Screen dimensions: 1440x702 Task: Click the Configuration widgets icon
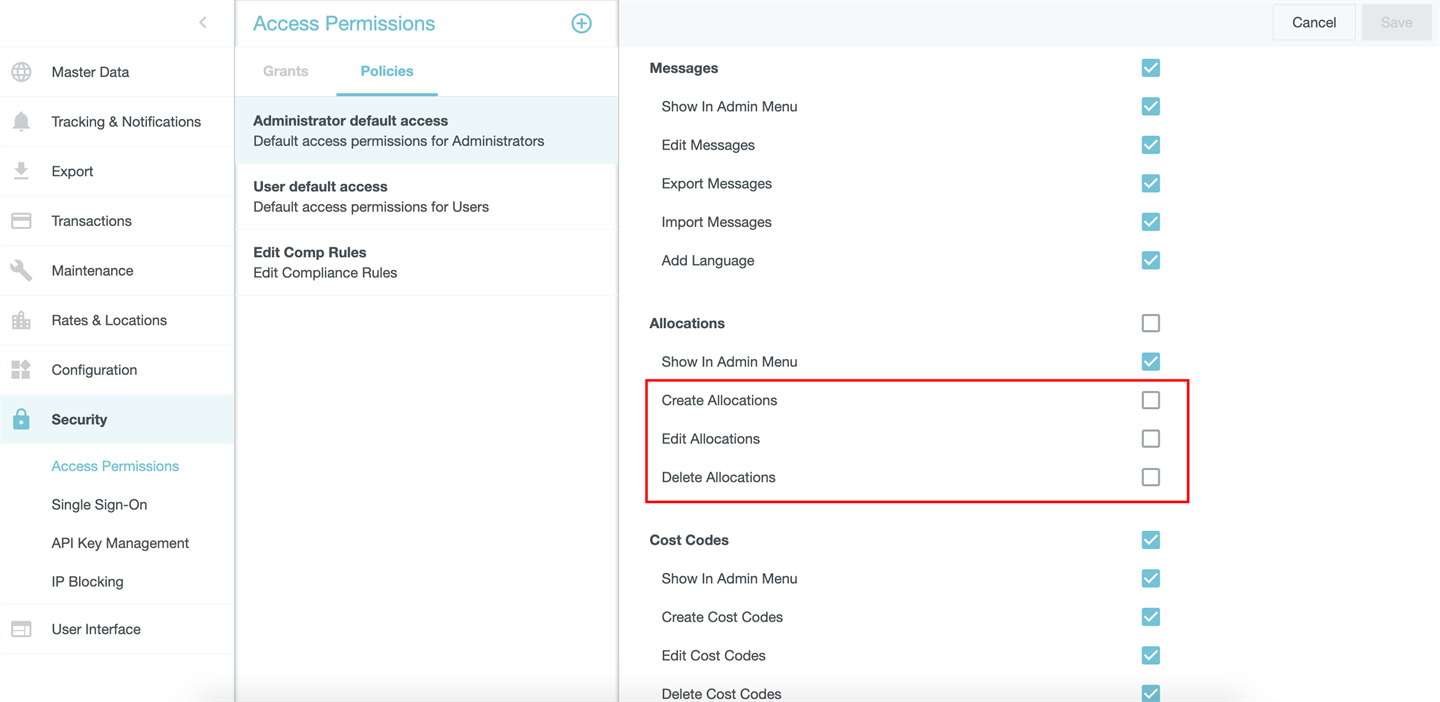pos(21,370)
